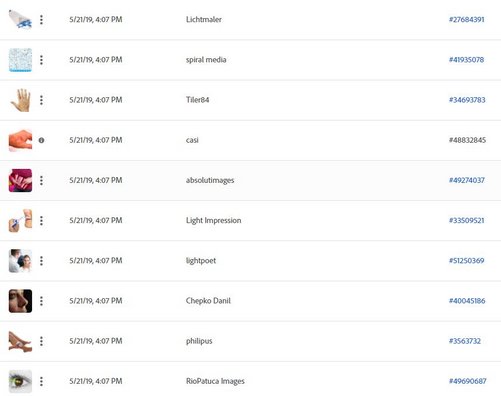
Task: Open the kebab menu for Chepko Danil
Action: point(41,301)
